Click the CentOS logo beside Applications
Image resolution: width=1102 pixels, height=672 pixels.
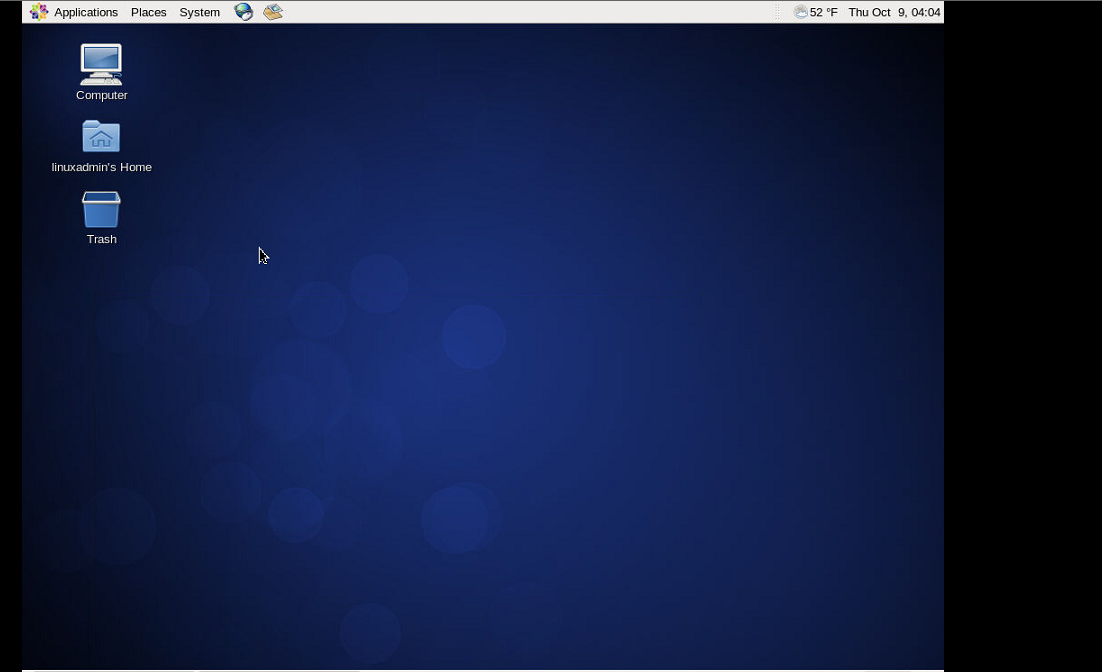click(x=39, y=12)
